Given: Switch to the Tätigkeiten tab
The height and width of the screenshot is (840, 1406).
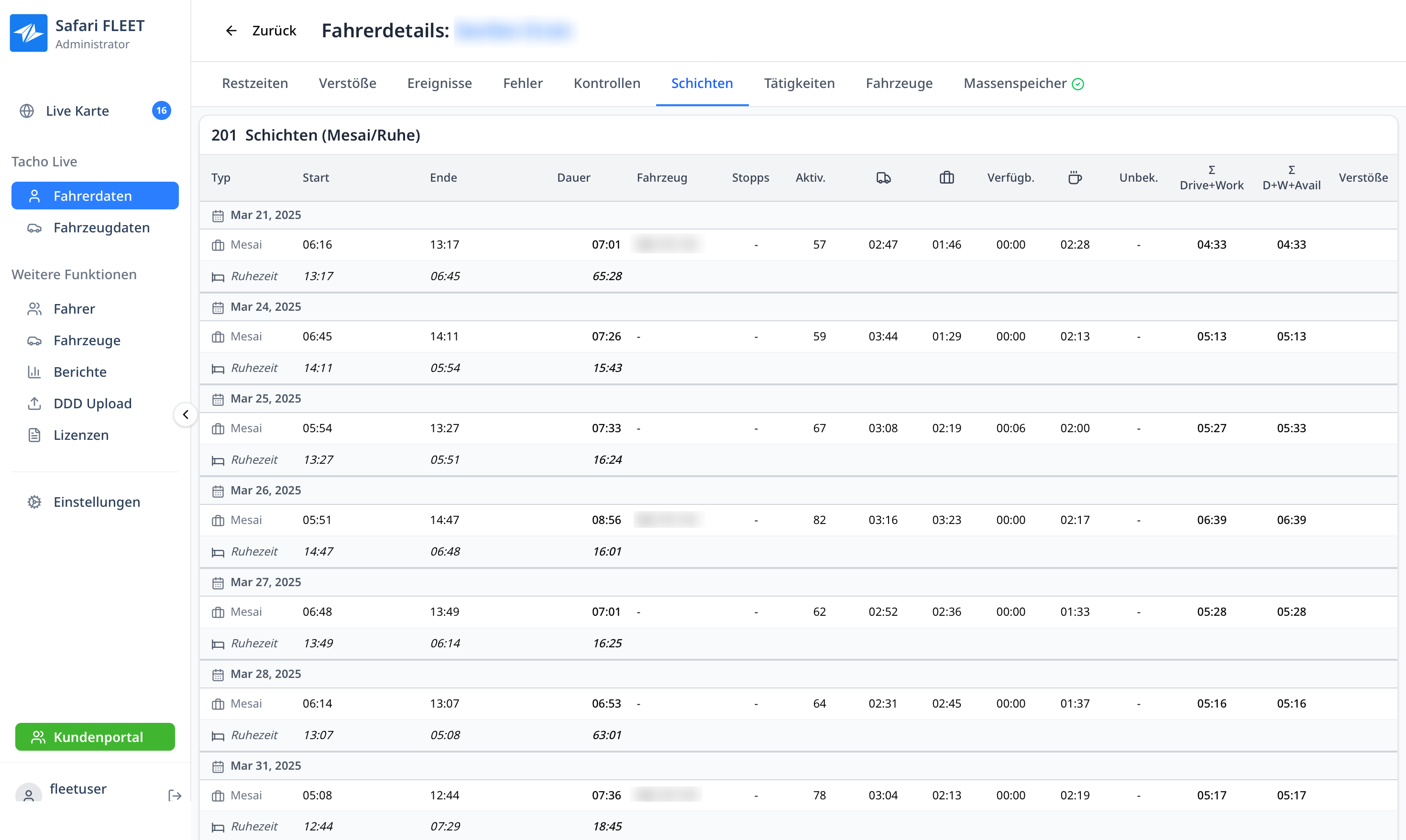Looking at the screenshot, I should (x=799, y=84).
